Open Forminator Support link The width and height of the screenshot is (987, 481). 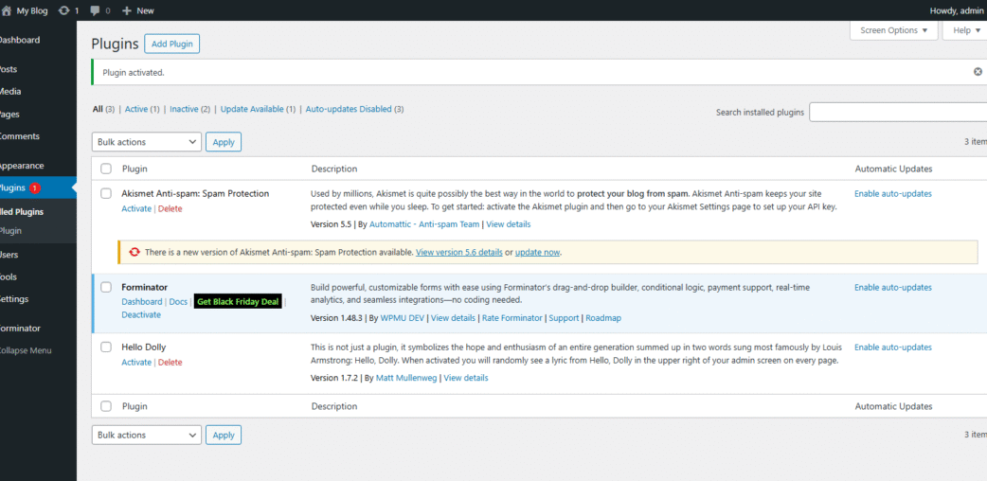(x=563, y=318)
